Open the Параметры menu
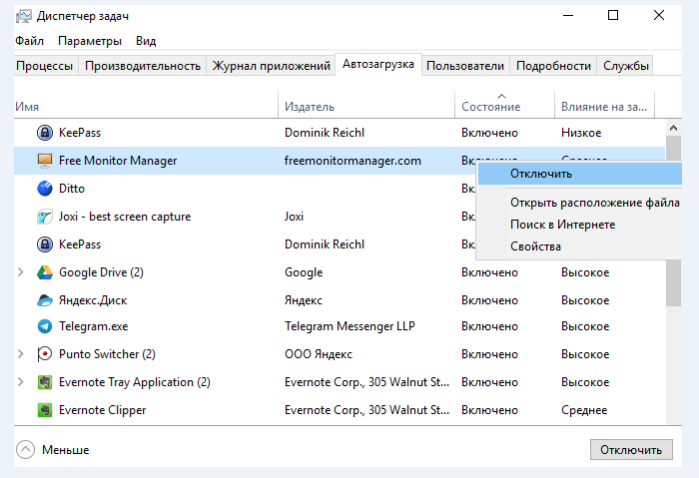Viewport: 699px width, 478px height. click(x=90, y=41)
